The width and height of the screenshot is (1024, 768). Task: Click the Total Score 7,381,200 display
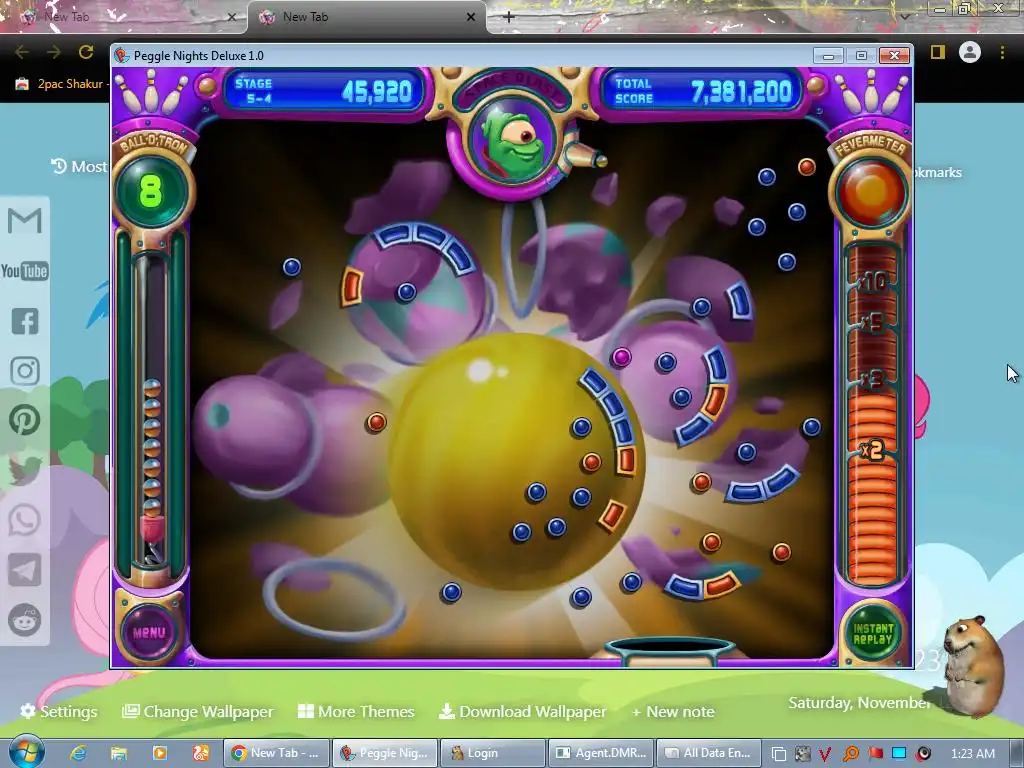[x=702, y=91]
